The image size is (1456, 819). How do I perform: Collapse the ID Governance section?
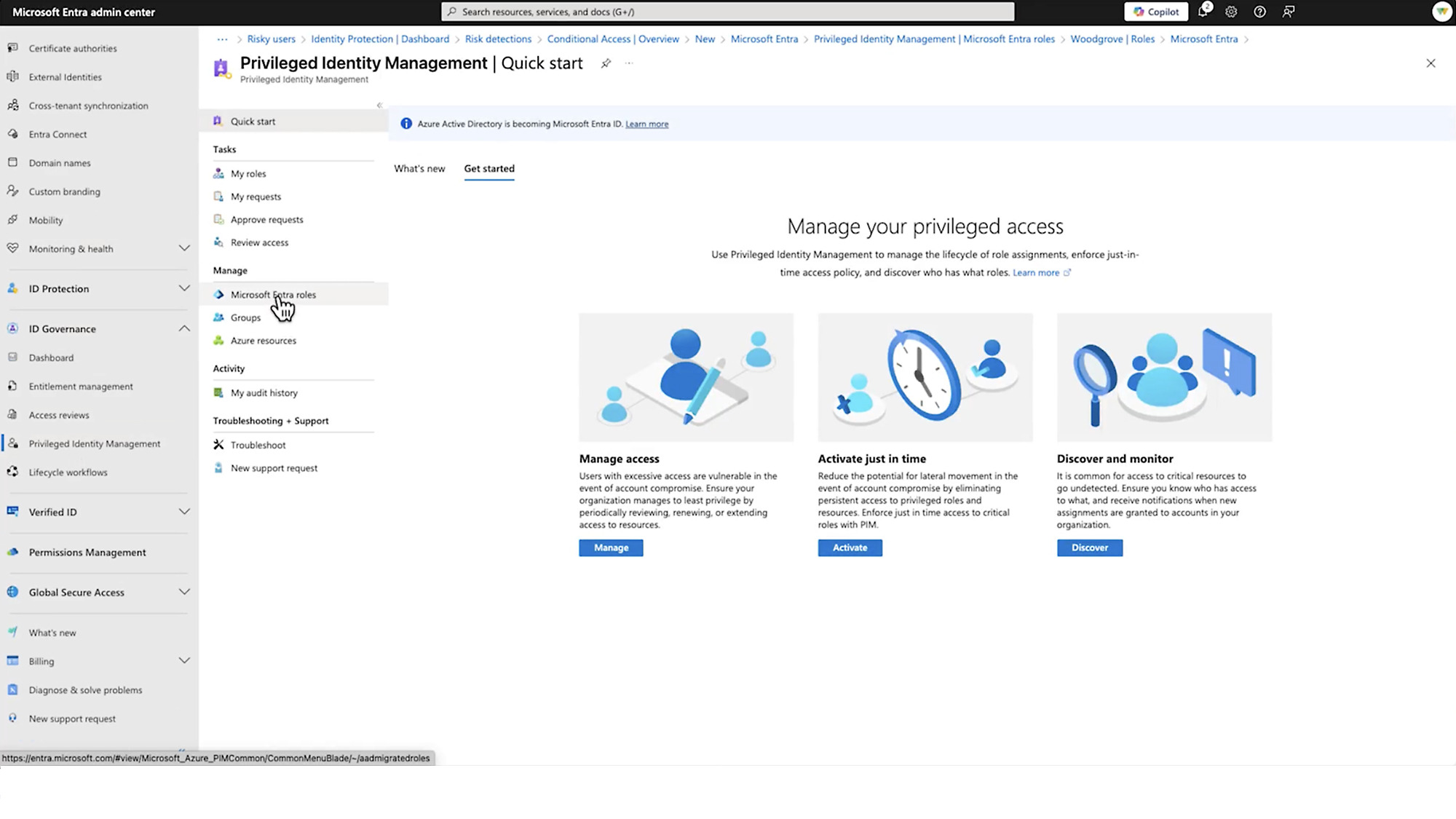pyautogui.click(x=184, y=328)
